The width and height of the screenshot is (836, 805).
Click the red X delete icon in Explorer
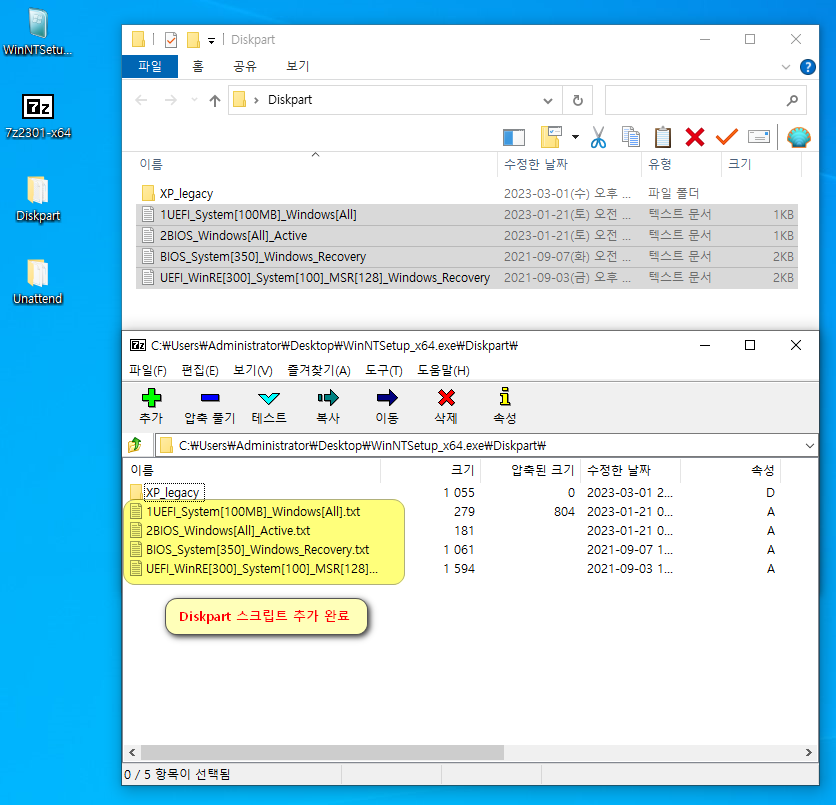(695, 137)
